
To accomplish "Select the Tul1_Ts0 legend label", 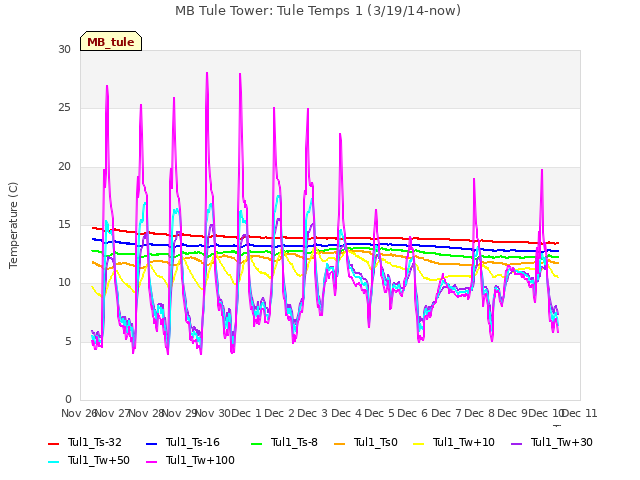I will pos(376,442).
